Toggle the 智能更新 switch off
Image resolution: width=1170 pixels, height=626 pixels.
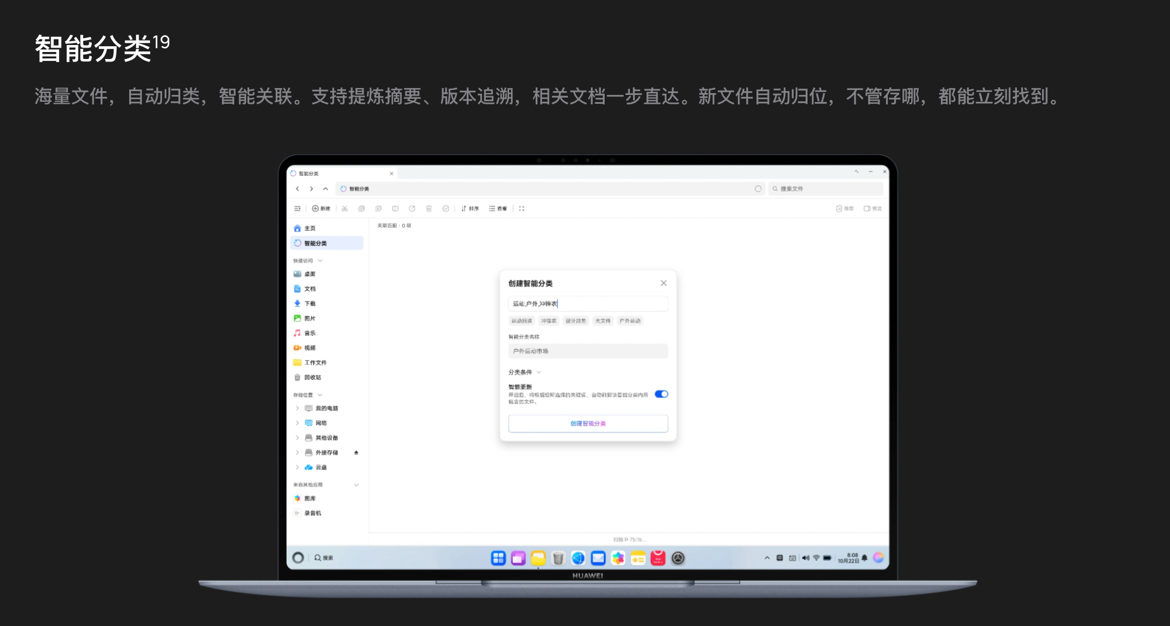[661, 394]
